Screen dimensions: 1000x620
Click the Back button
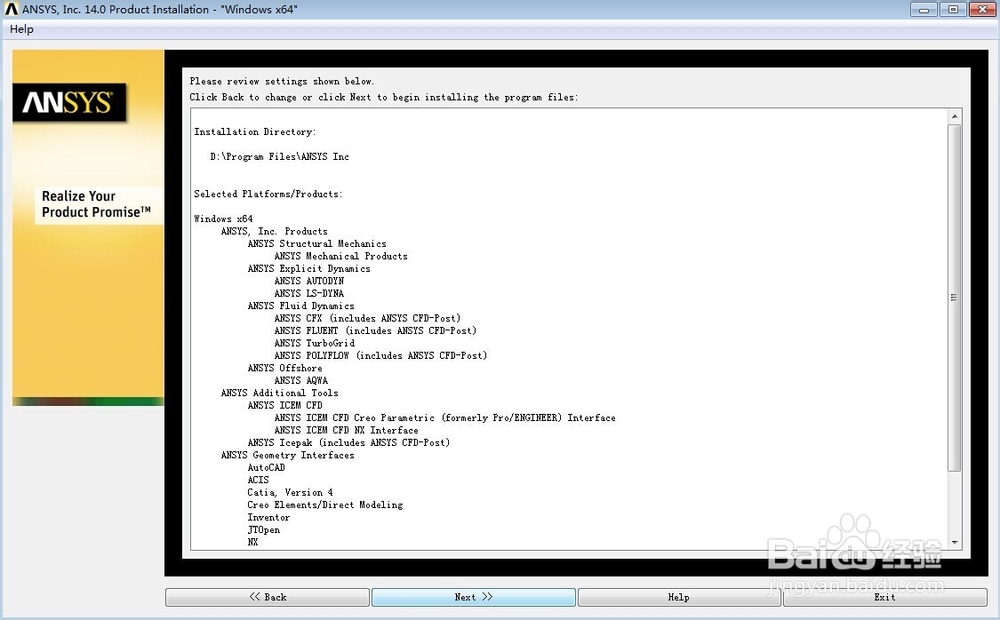click(267, 597)
